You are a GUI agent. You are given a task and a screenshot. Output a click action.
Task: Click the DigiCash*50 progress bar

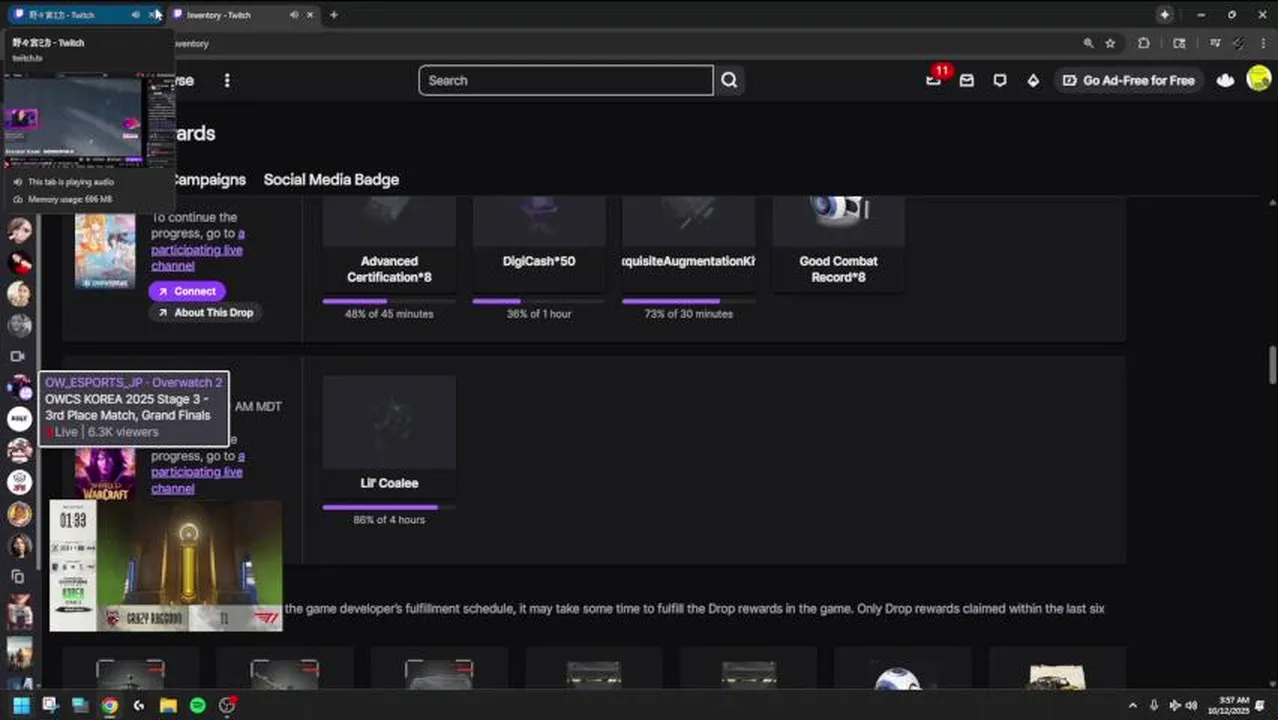click(539, 301)
